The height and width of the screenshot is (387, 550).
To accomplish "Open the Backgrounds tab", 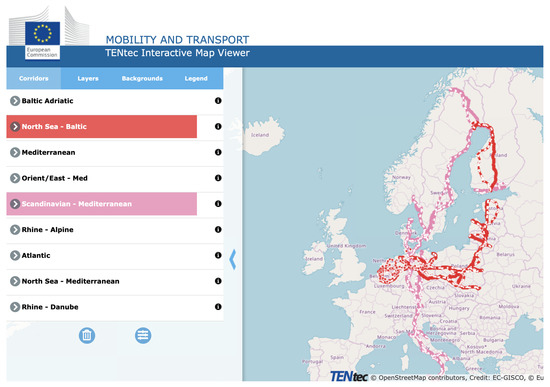I will pyautogui.click(x=142, y=78).
